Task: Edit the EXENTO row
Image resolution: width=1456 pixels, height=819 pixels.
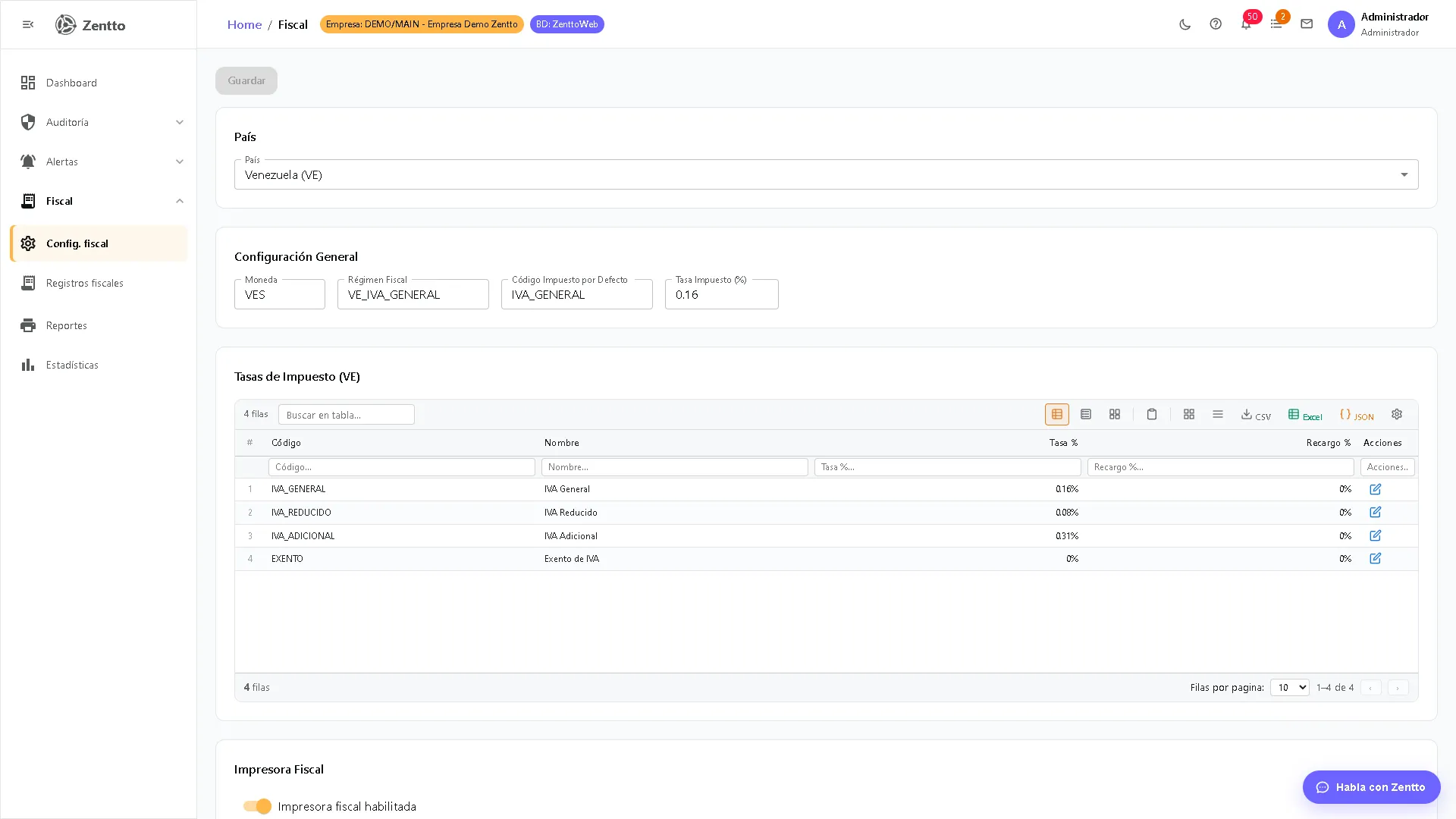Action: coord(1376,559)
